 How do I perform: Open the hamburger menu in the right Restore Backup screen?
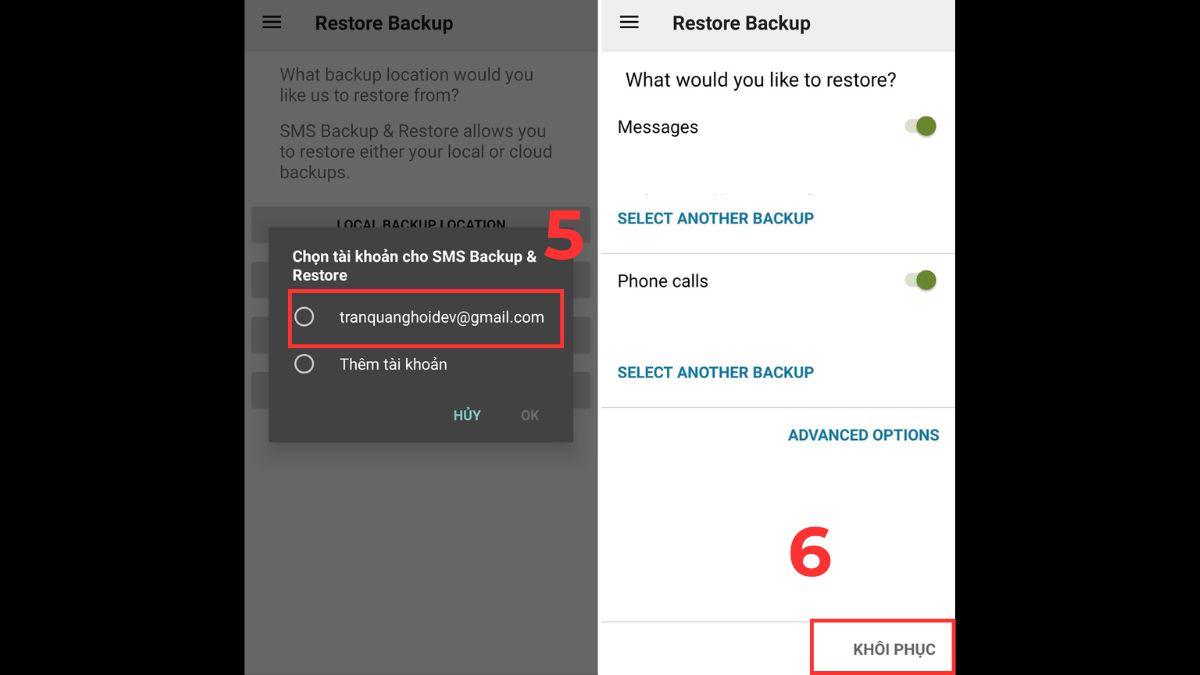629,22
